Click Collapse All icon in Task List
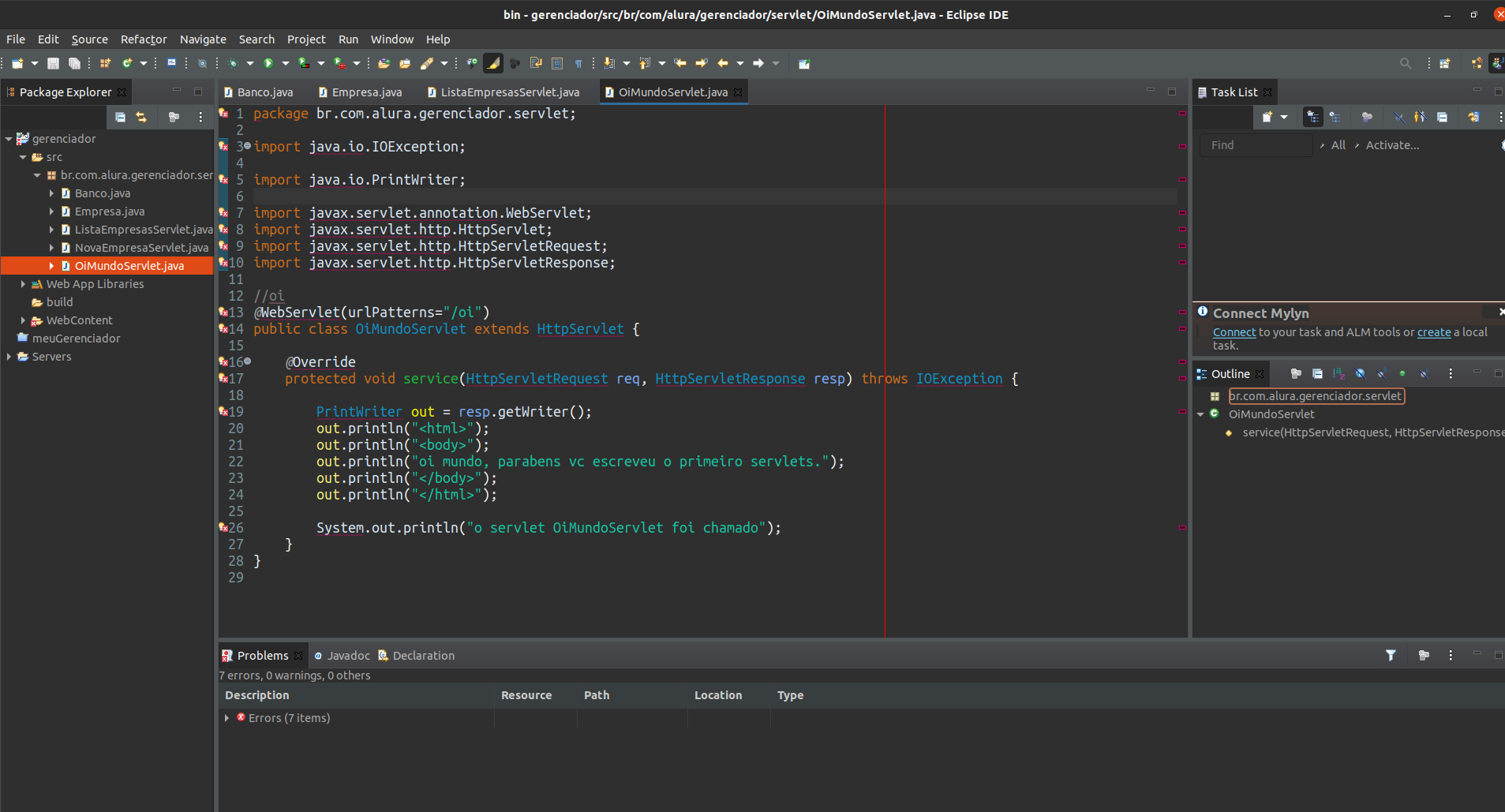Image resolution: width=1505 pixels, height=812 pixels. point(1442,117)
